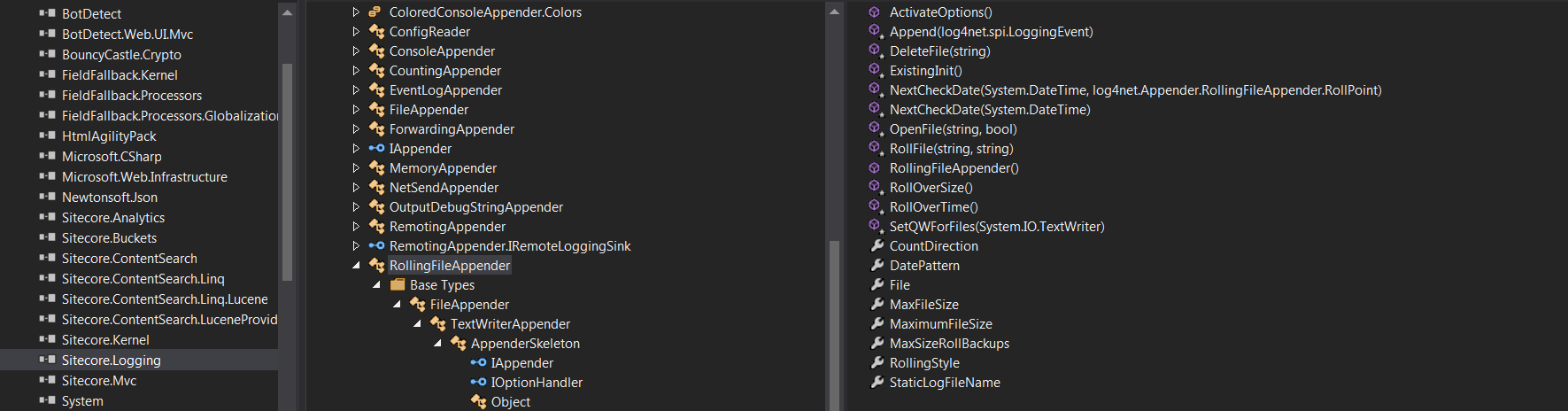1568x411 pixels.
Task: Click the assembly icon next to Newtonsoft.Json
Action: tap(48, 197)
